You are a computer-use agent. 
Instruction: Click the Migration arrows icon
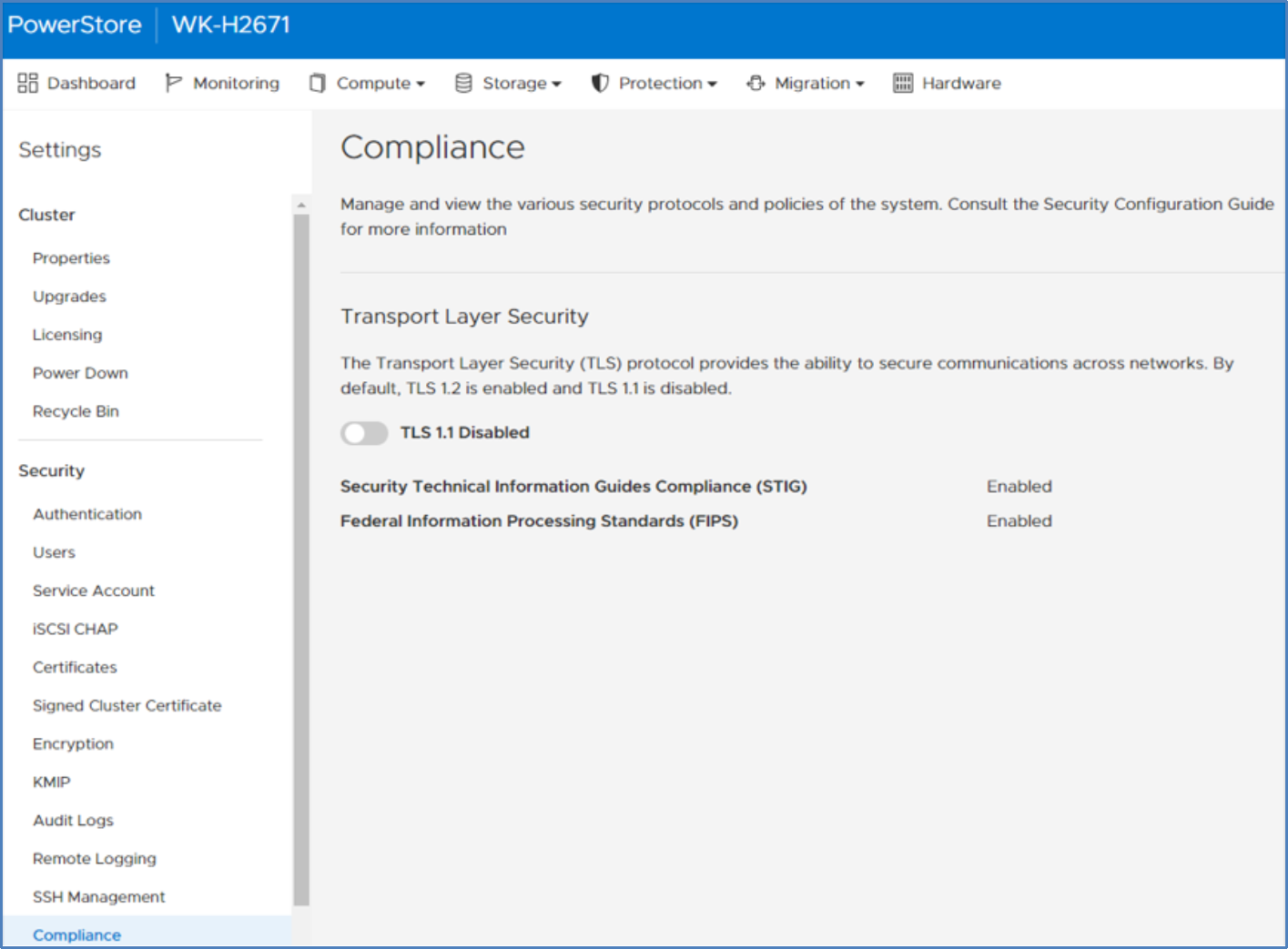point(756,83)
